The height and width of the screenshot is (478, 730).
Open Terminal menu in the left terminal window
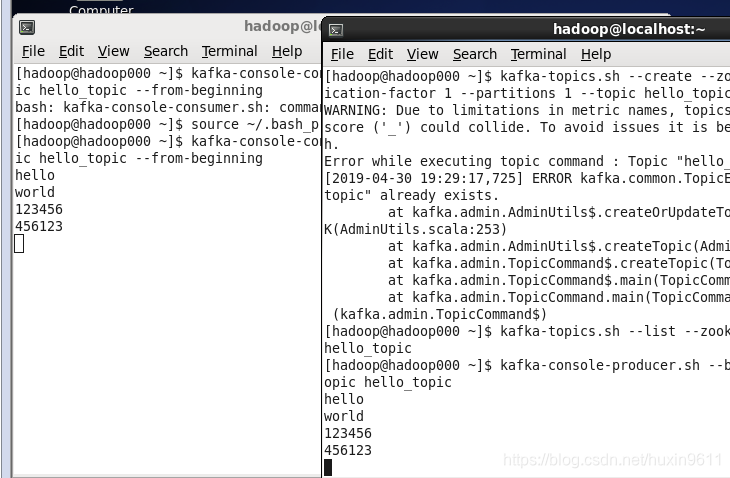pyautogui.click(x=230, y=51)
